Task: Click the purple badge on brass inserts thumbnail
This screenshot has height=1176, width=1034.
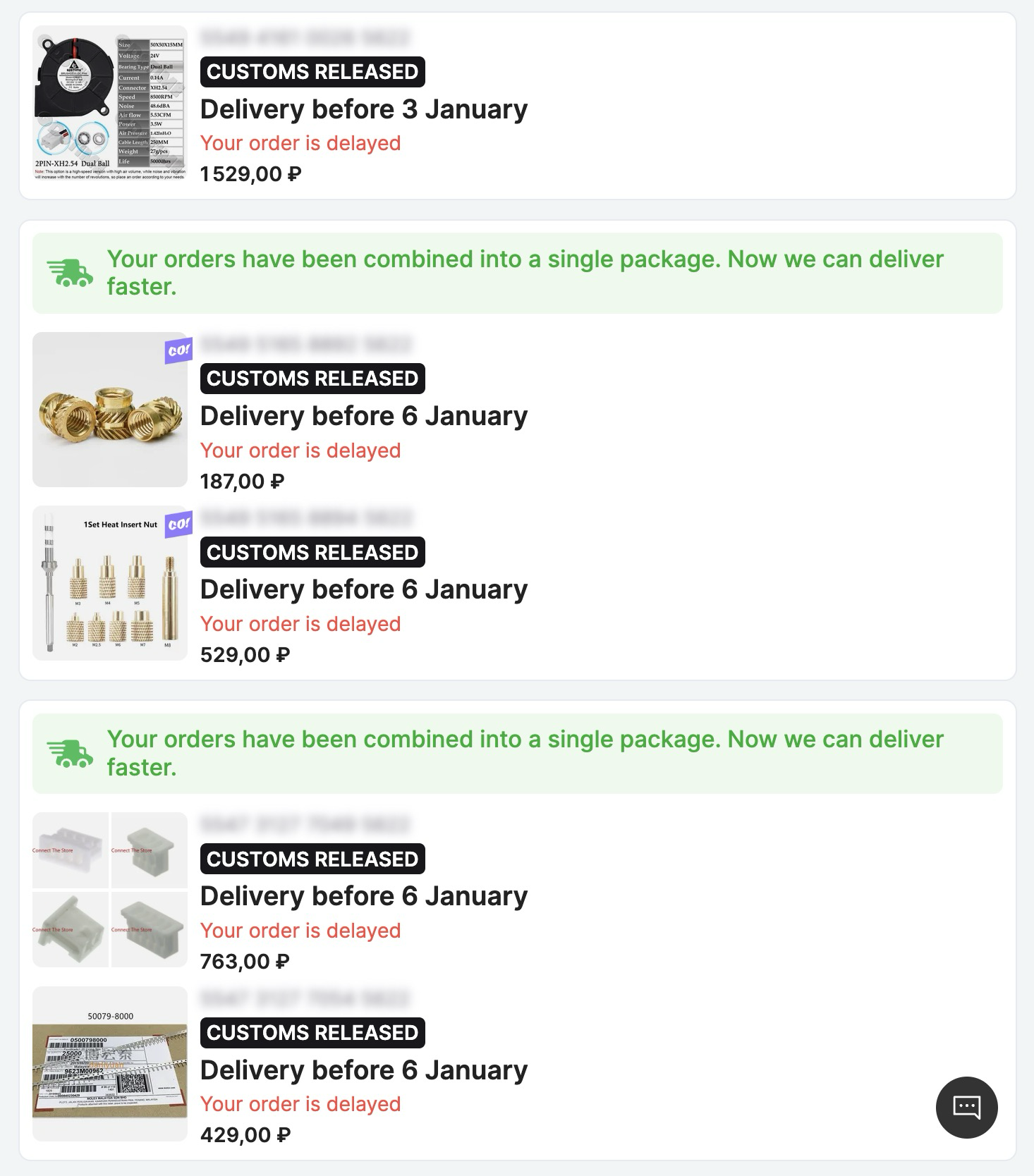Action: [x=178, y=350]
